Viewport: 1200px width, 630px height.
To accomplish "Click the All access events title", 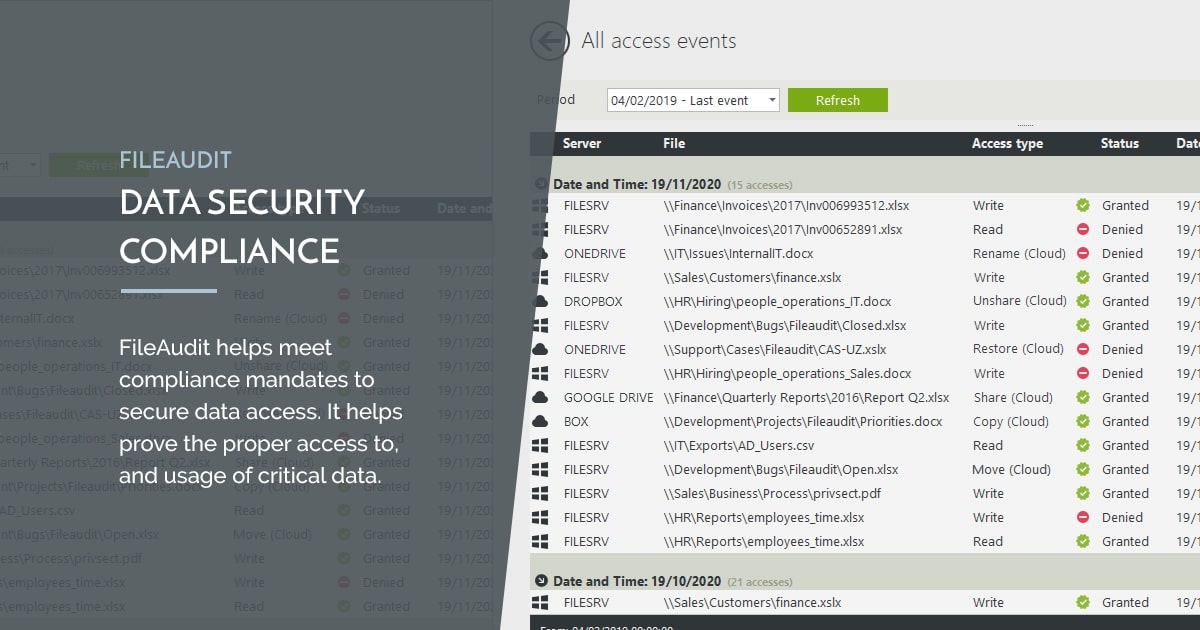I will click(x=659, y=41).
